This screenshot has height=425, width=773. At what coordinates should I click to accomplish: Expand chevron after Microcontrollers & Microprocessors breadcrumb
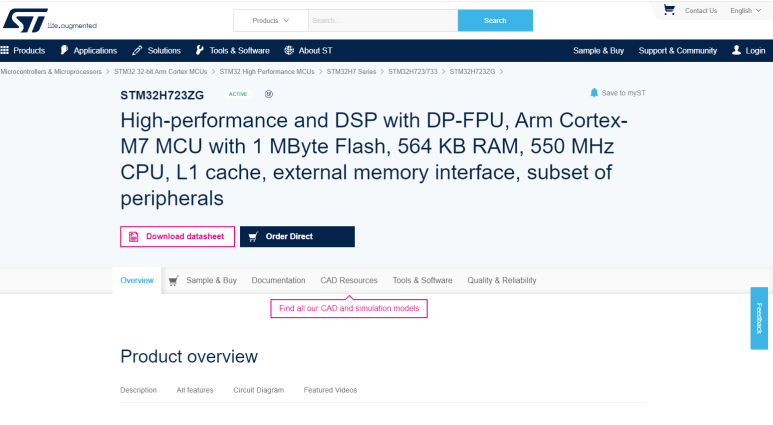107,72
